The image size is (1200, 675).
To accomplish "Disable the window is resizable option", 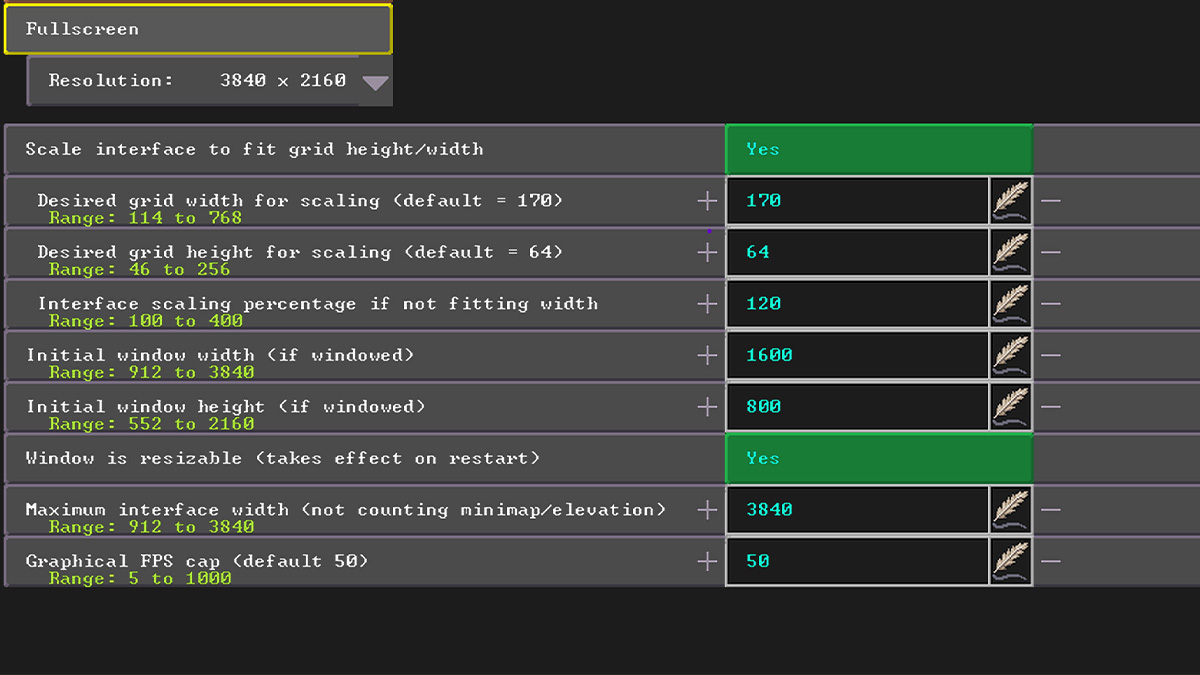I will tap(878, 457).
